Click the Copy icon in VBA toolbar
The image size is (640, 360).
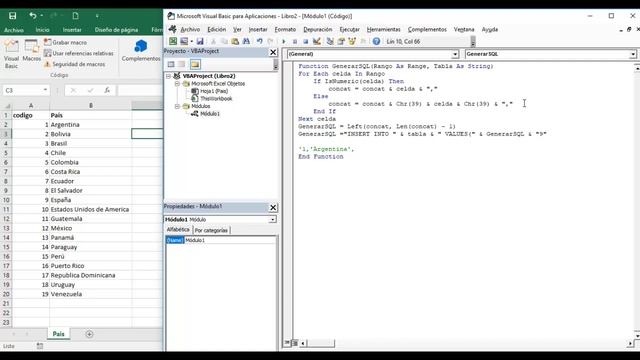pyautogui.click(x=224, y=41)
